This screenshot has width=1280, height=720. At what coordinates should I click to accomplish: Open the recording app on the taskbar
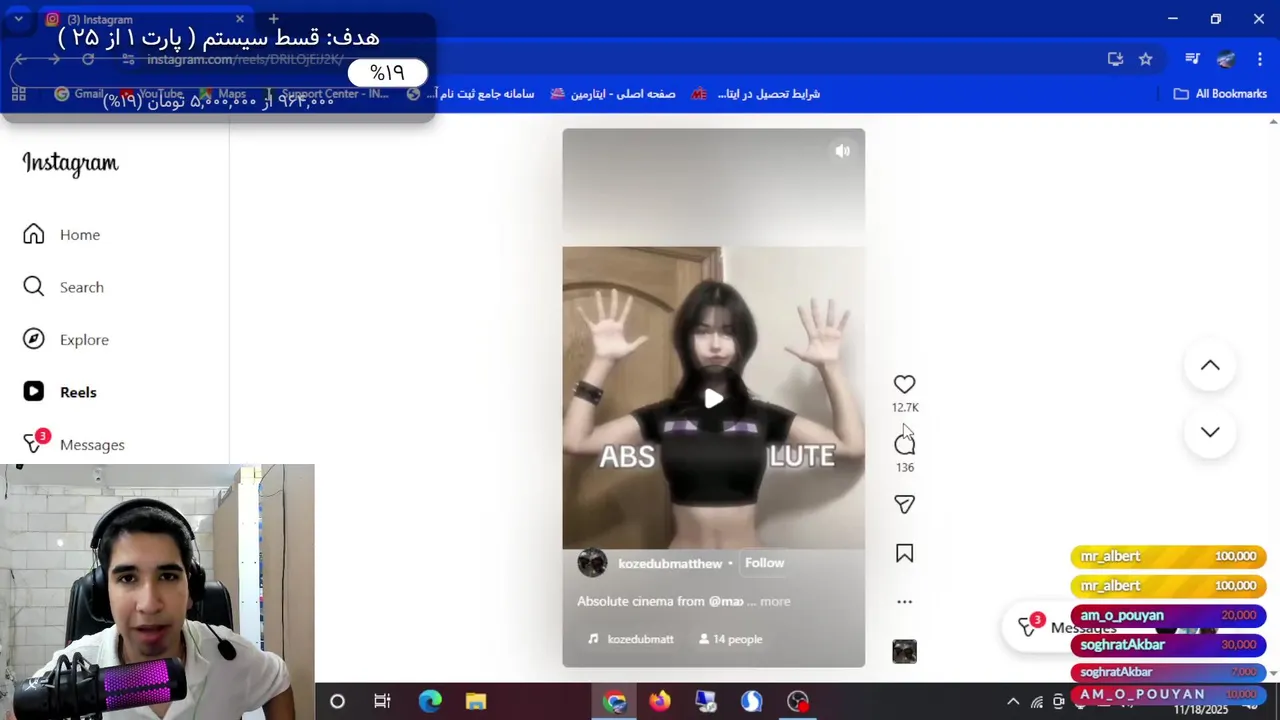point(798,701)
